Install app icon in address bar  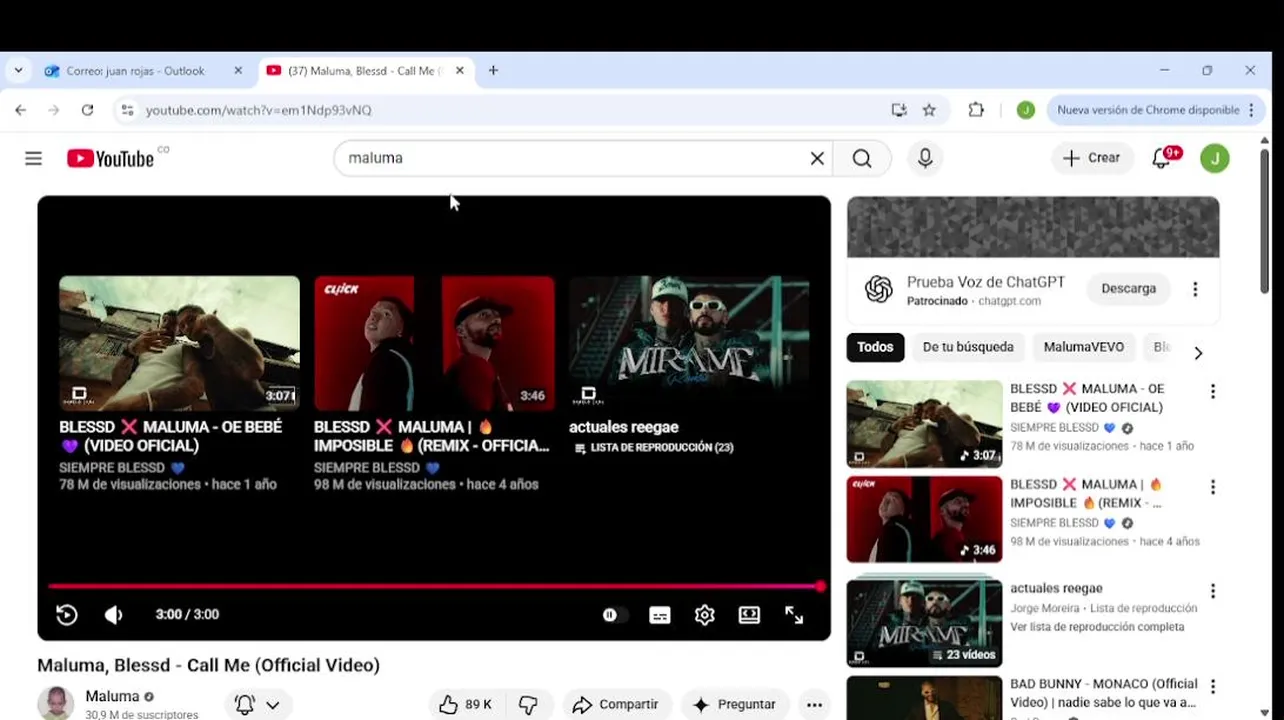(899, 110)
